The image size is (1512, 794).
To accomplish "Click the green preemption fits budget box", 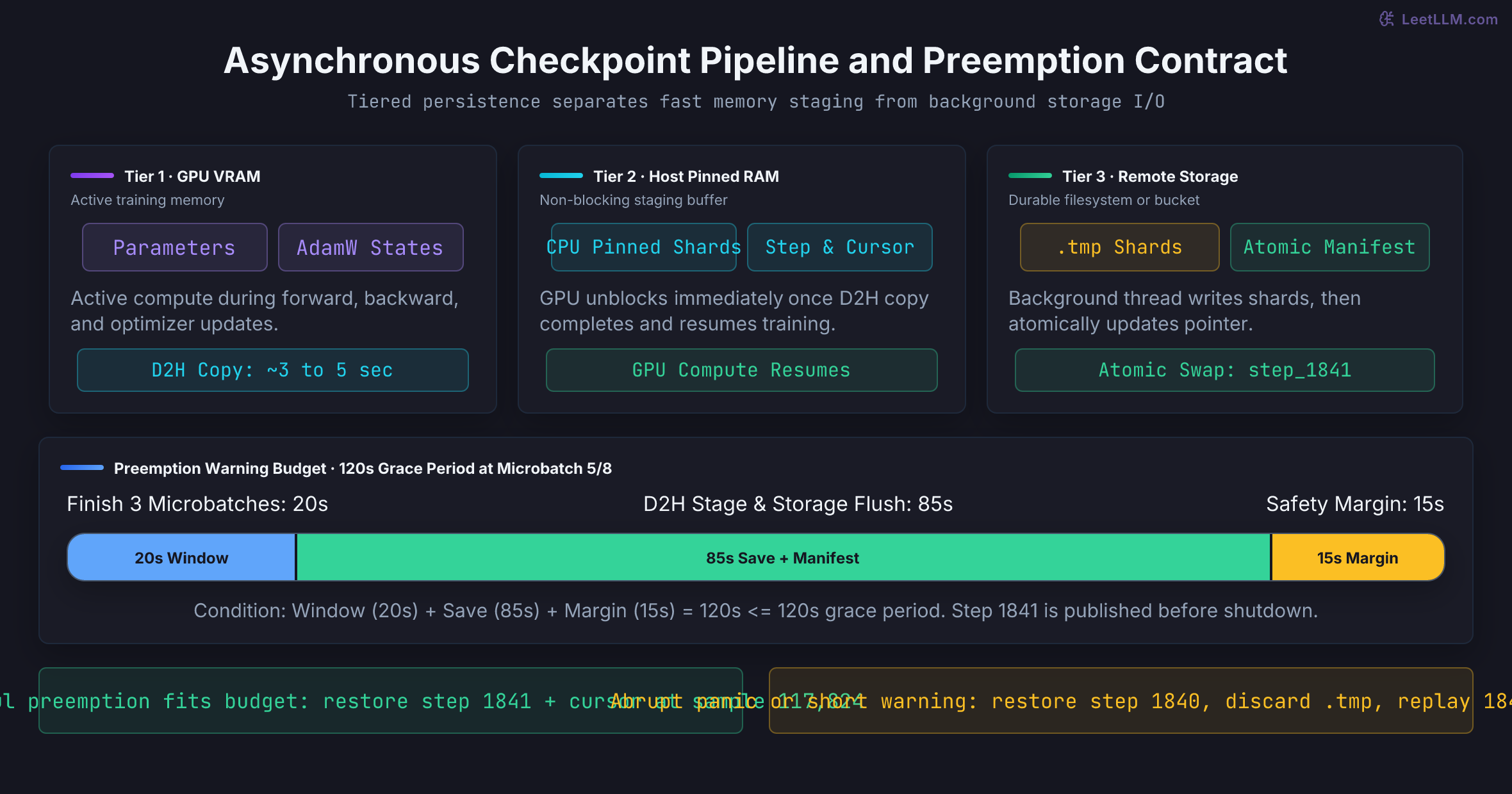I will pyautogui.click(x=391, y=701).
